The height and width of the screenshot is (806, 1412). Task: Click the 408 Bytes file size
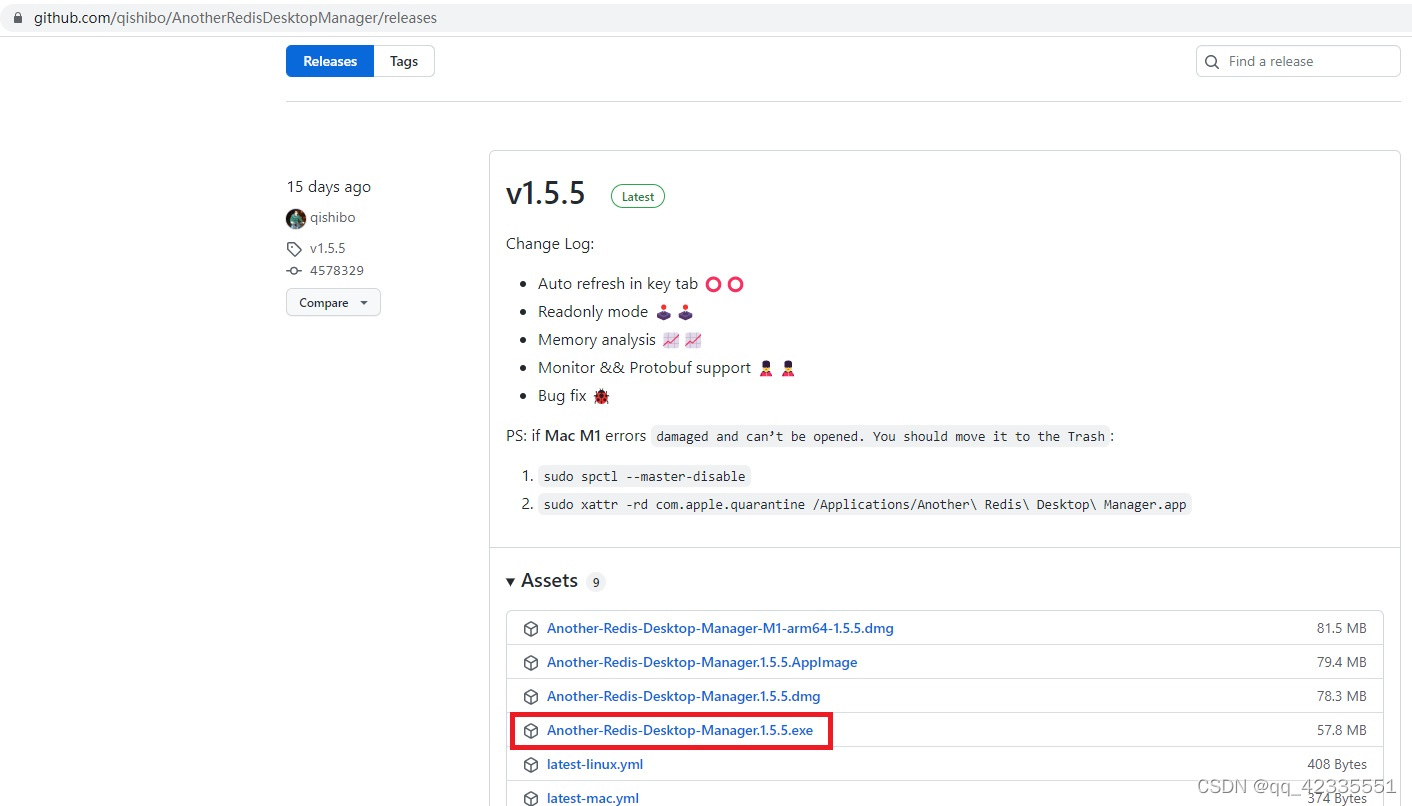pos(1337,765)
